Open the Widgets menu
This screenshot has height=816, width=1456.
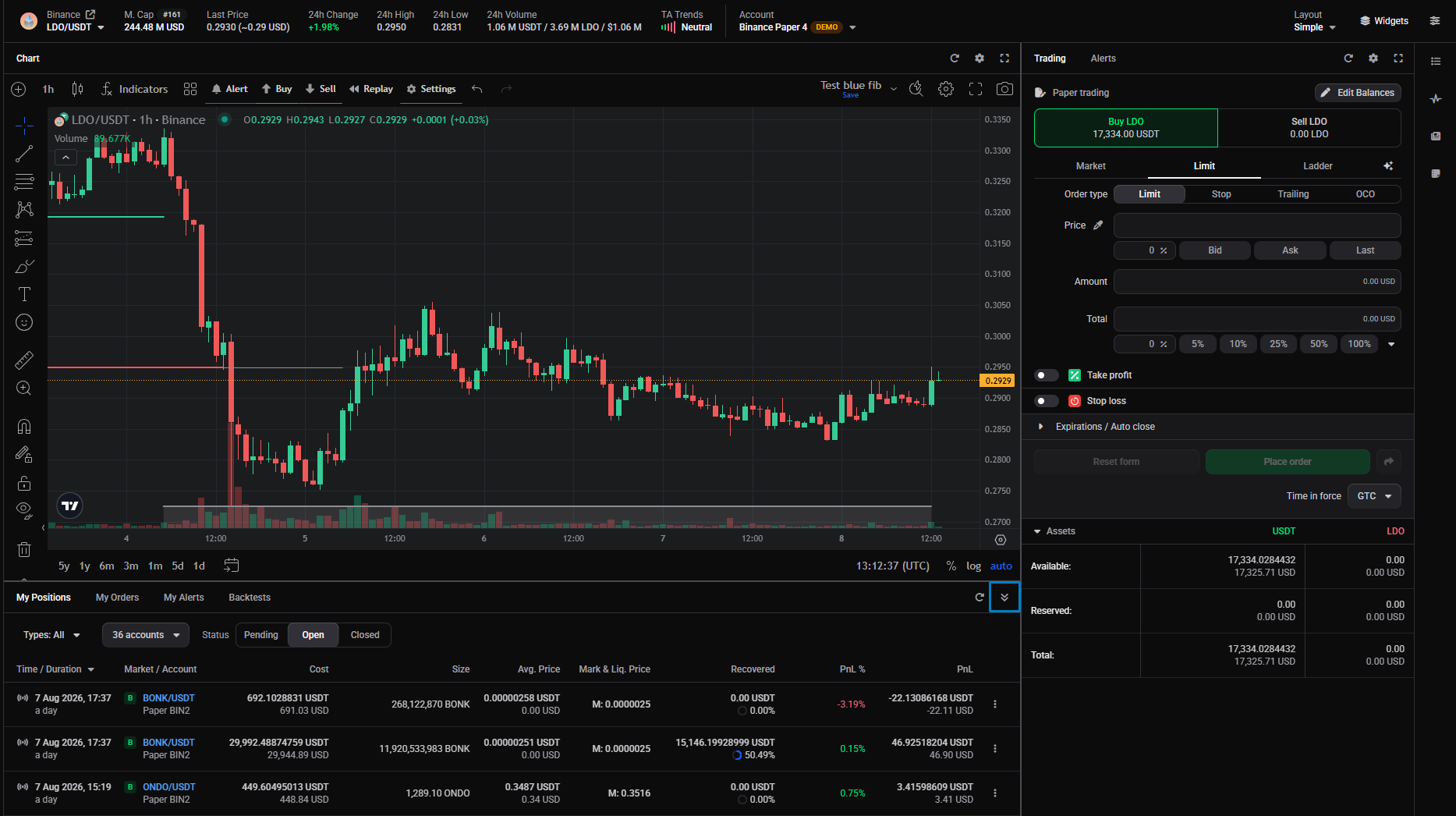[x=1384, y=21]
